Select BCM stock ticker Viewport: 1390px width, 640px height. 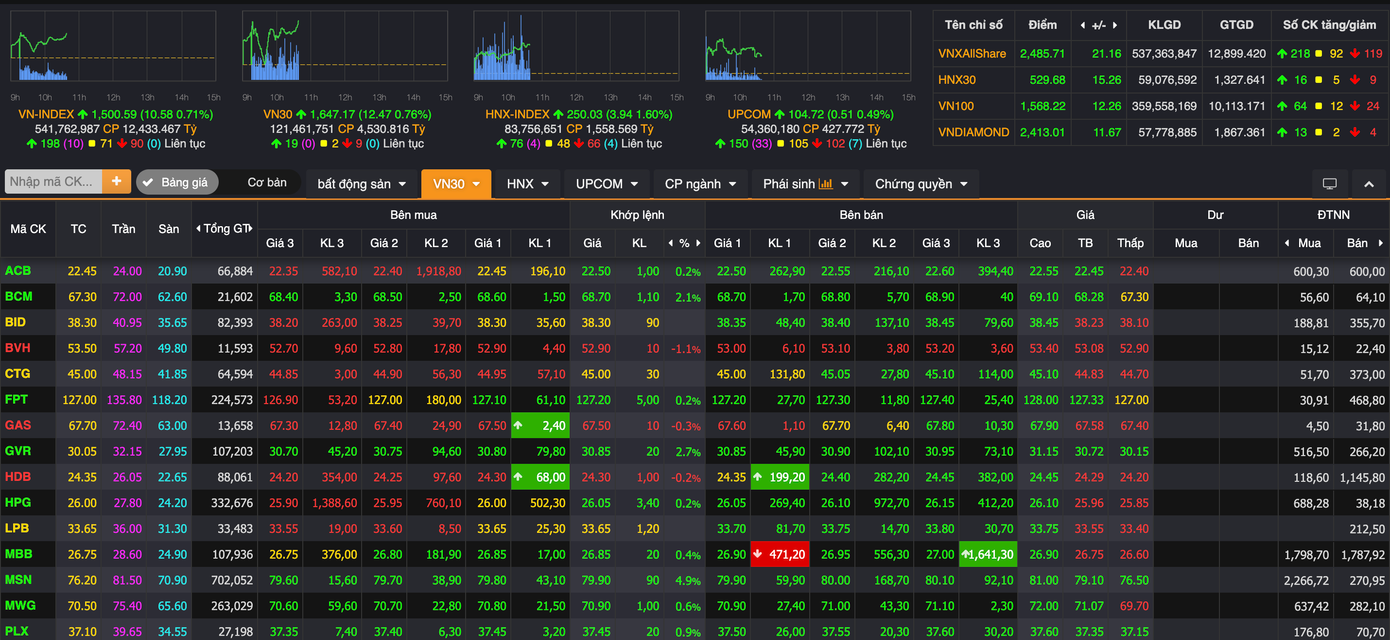click(19, 296)
